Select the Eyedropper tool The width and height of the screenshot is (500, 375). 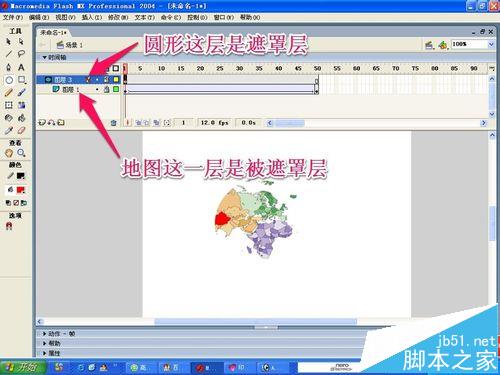pyautogui.click(x=9, y=130)
